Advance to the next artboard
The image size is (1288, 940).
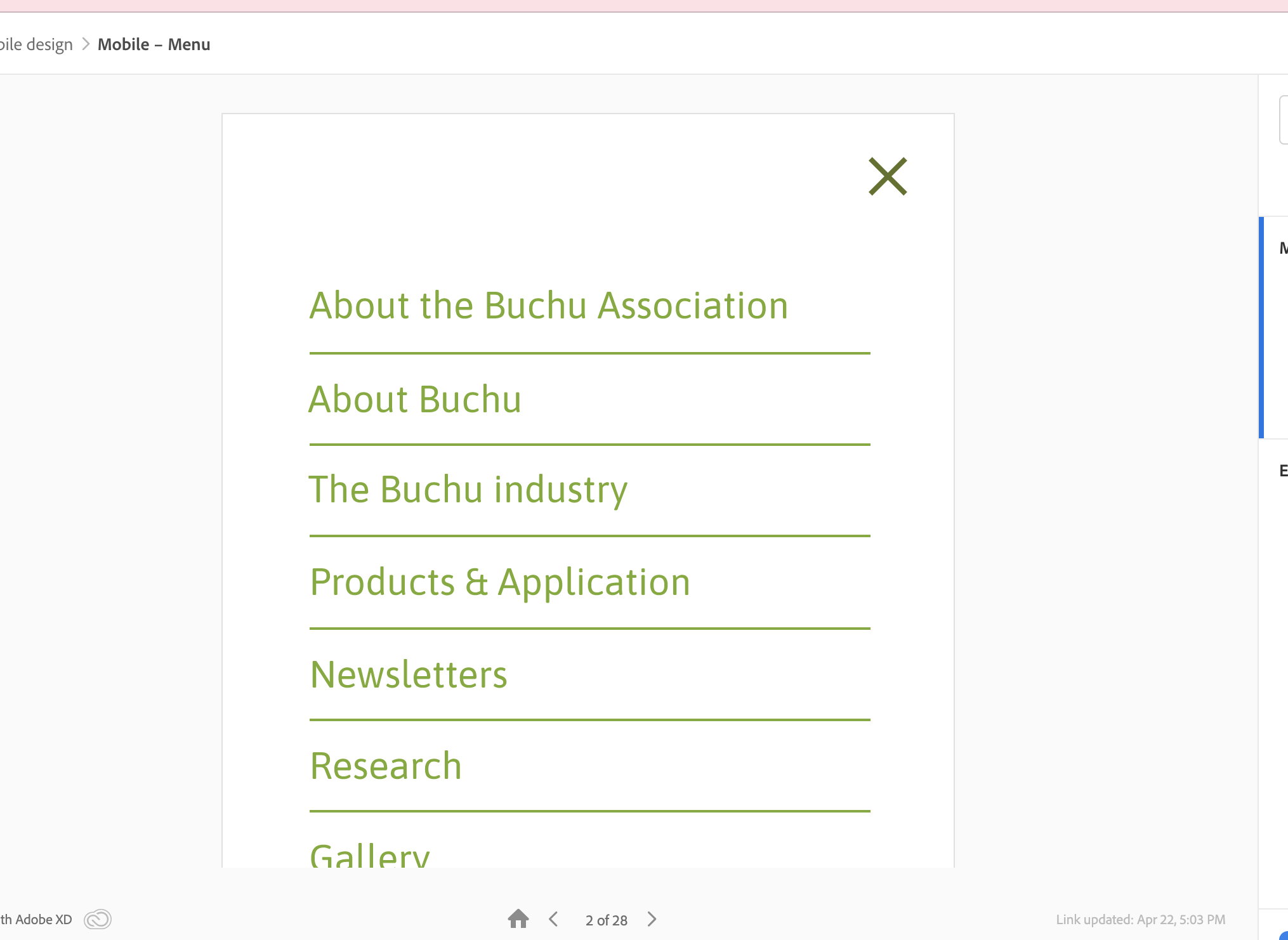(x=652, y=919)
